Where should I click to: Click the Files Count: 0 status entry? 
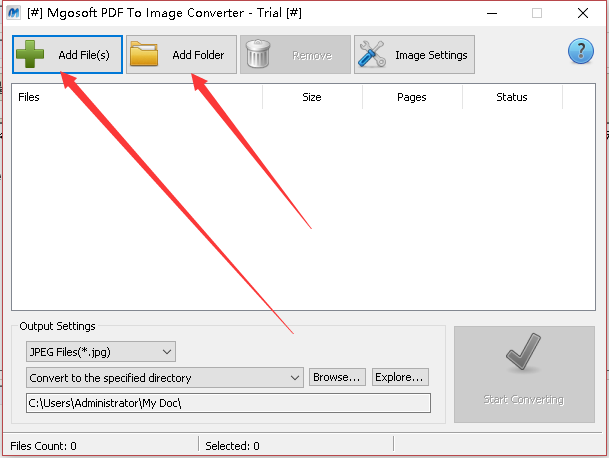click(x=44, y=446)
